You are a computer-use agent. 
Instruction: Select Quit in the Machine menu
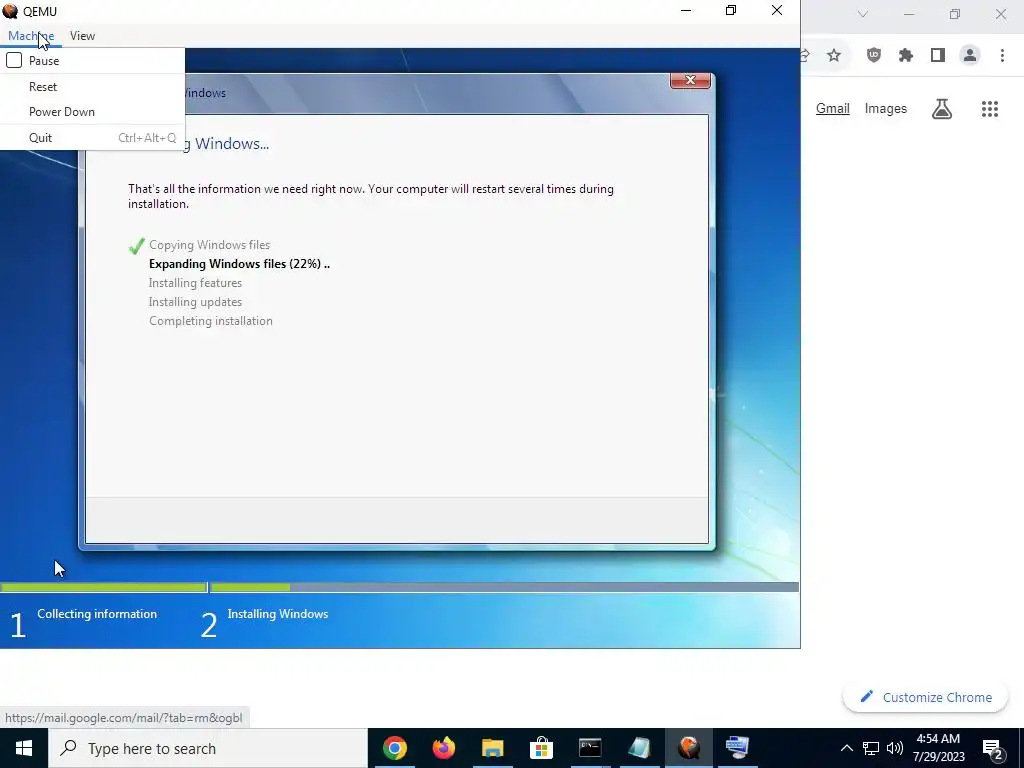pyautogui.click(x=40, y=138)
